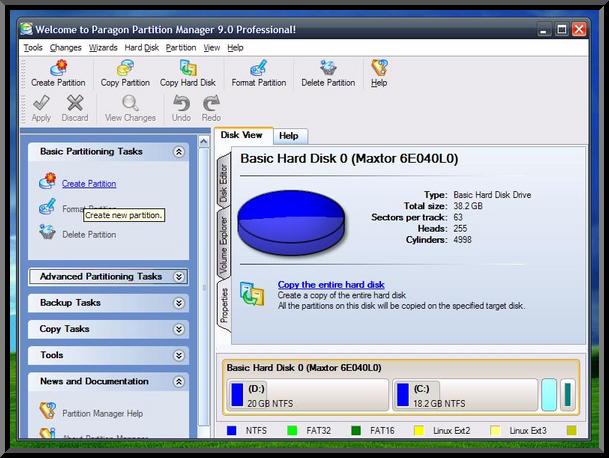Open the Wizards menu
Viewport: 609px width, 458px height.
tap(103, 48)
